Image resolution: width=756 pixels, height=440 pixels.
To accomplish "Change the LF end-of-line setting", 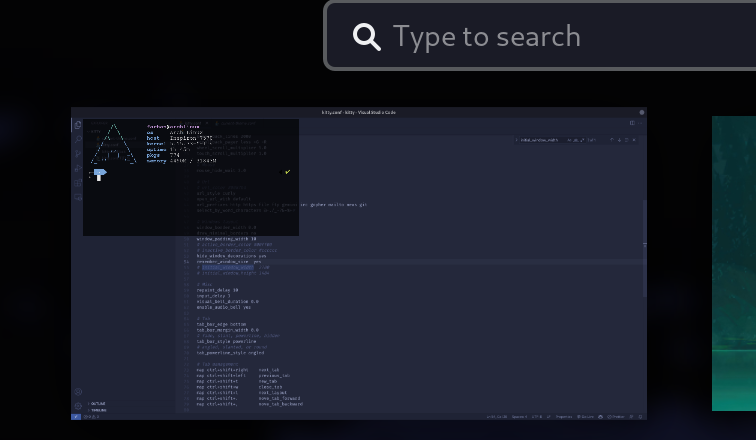I will [x=549, y=417].
